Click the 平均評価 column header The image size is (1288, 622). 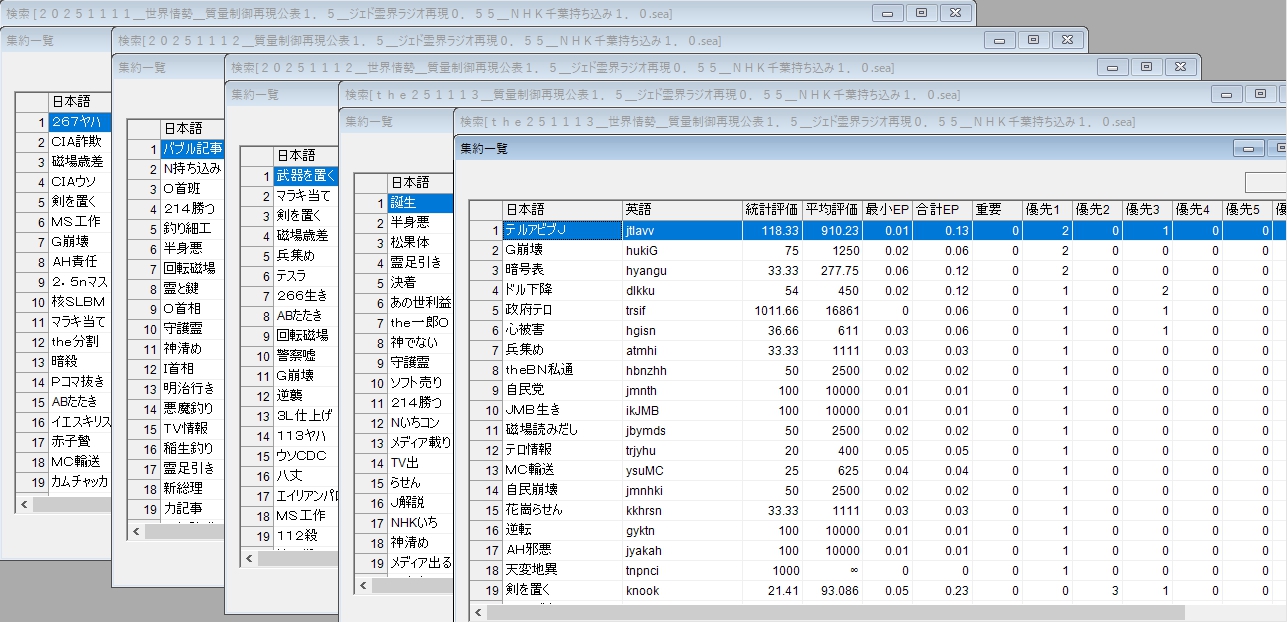[832, 210]
